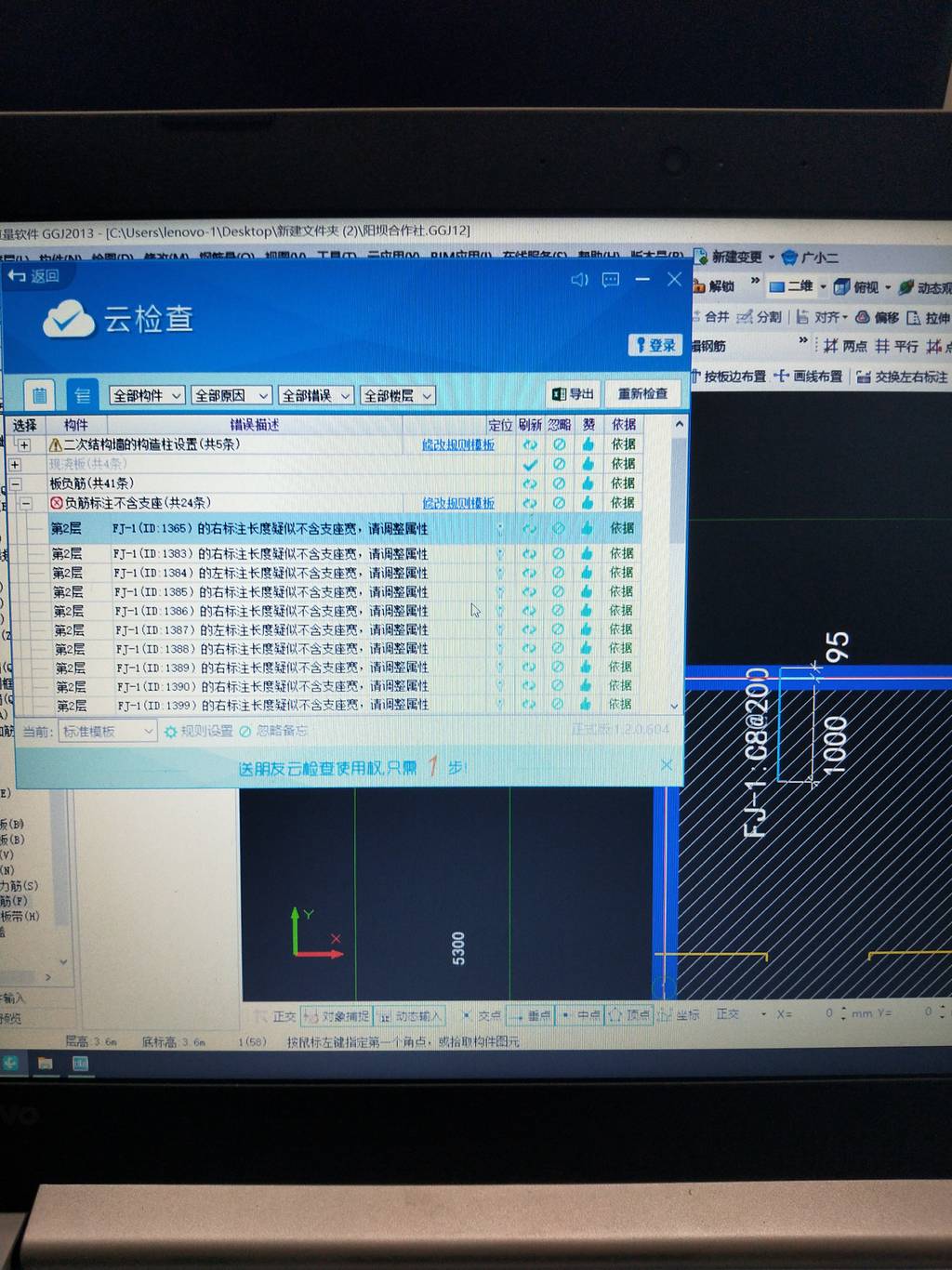
Task: Click the 错误描述 column header
Action: [255, 425]
